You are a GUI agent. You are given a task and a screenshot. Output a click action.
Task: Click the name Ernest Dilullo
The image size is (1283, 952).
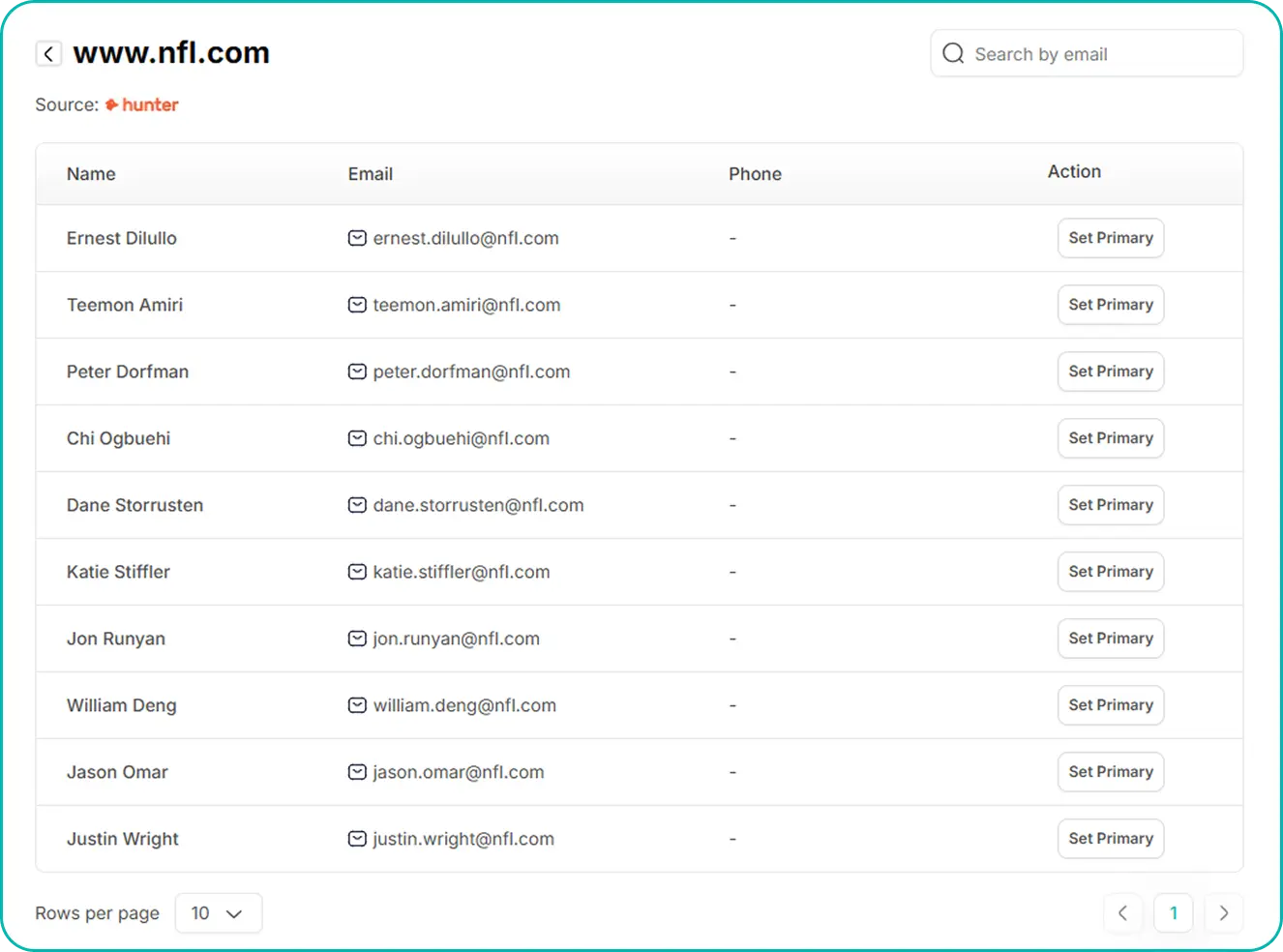coord(122,238)
